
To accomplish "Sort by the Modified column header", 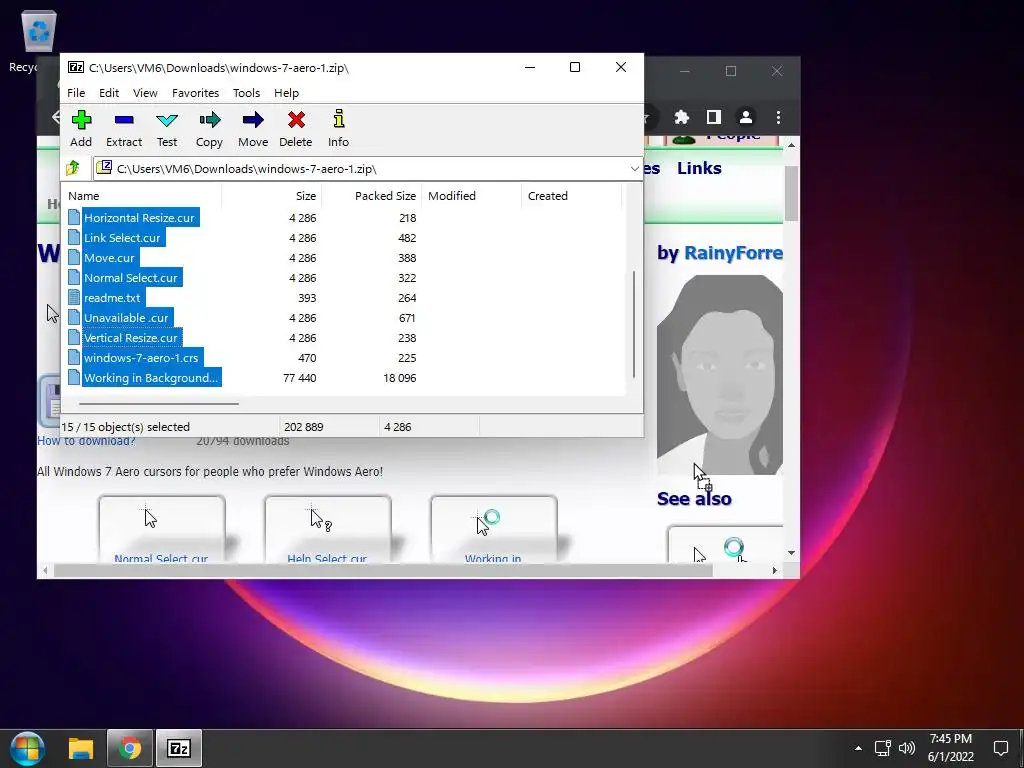I will point(471,196).
